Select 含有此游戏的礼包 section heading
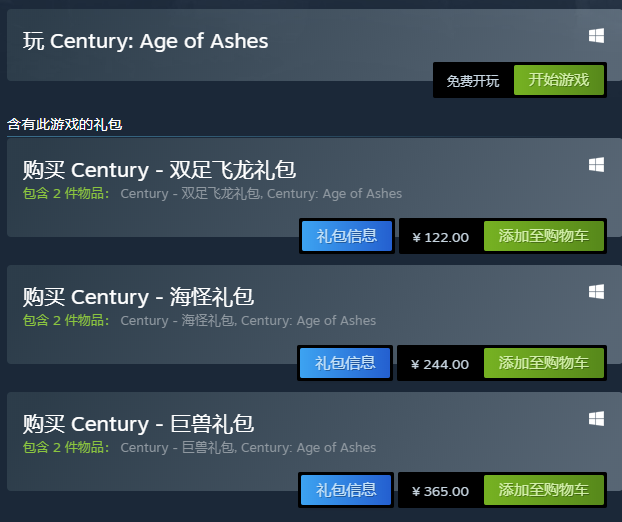Image resolution: width=622 pixels, height=522 pixels. [x=65, y=125]
